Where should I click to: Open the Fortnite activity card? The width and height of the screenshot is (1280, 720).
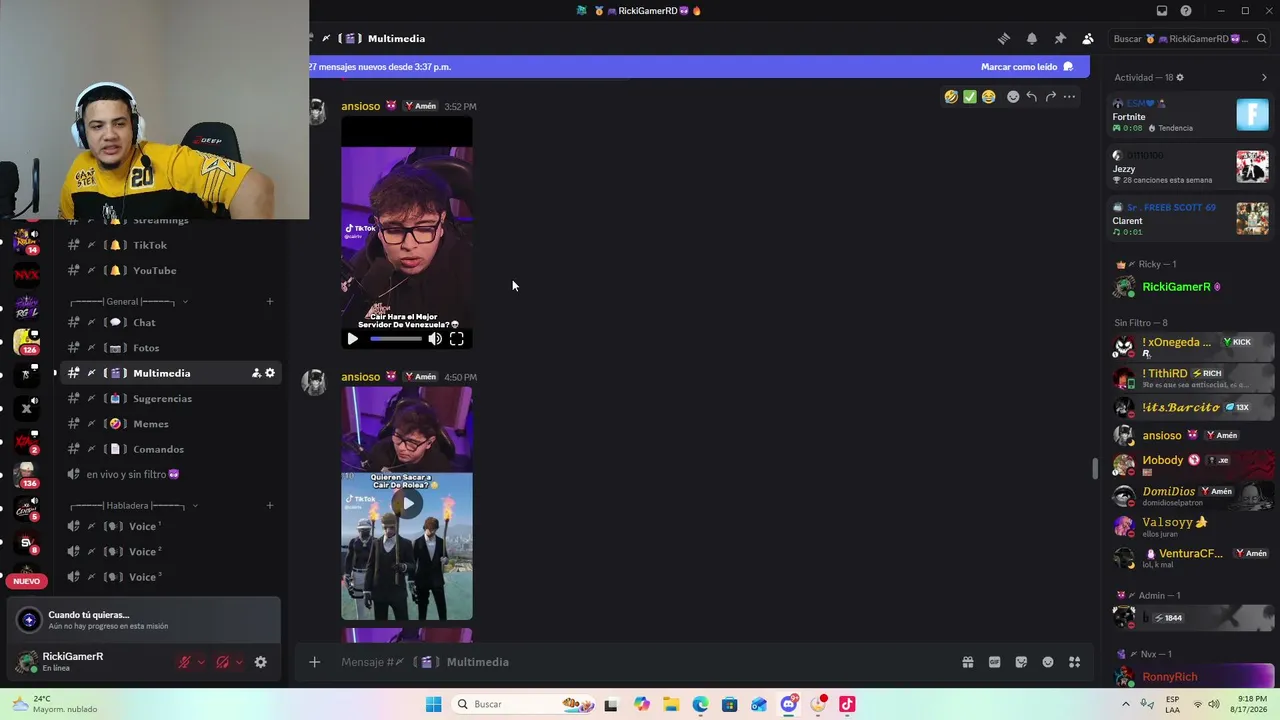[x=1190, y=115]
